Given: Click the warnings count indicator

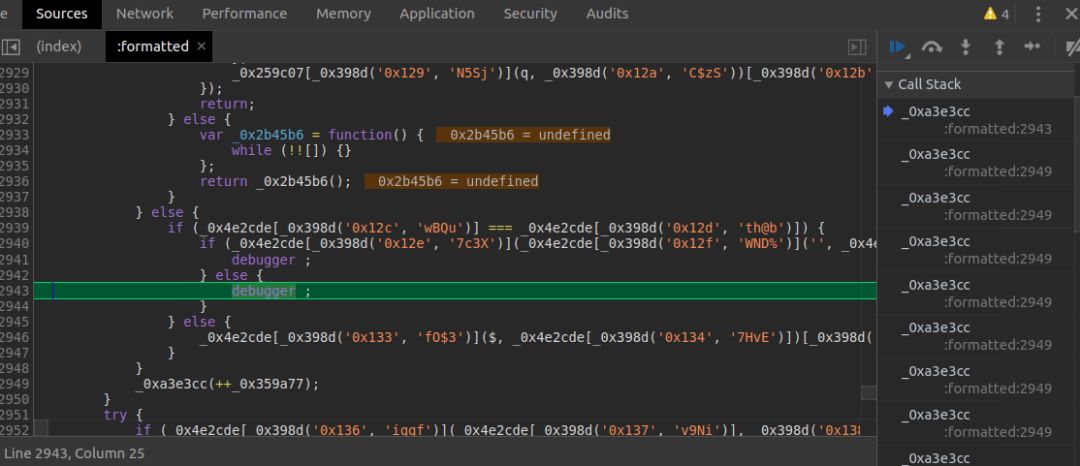Looking at the screenshot, I should pos(996,14).
